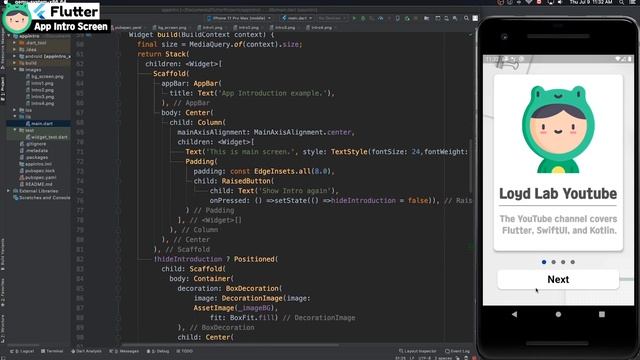Tap the emulator's Back navigation triangle
Image resolution: width=640 pixels, height=360 pixels.
pos(514,314)
